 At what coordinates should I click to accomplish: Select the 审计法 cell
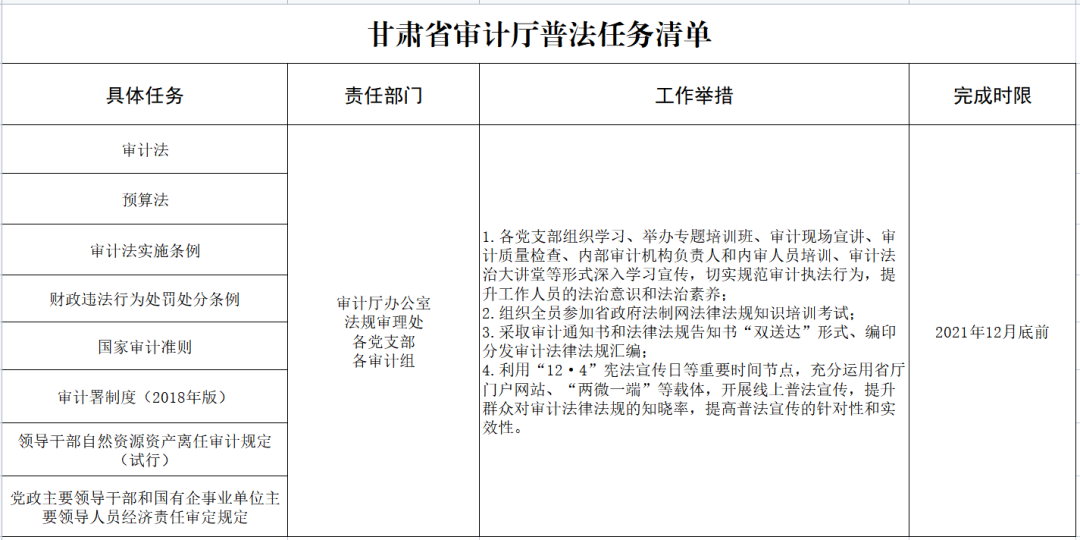click(145, 149)
